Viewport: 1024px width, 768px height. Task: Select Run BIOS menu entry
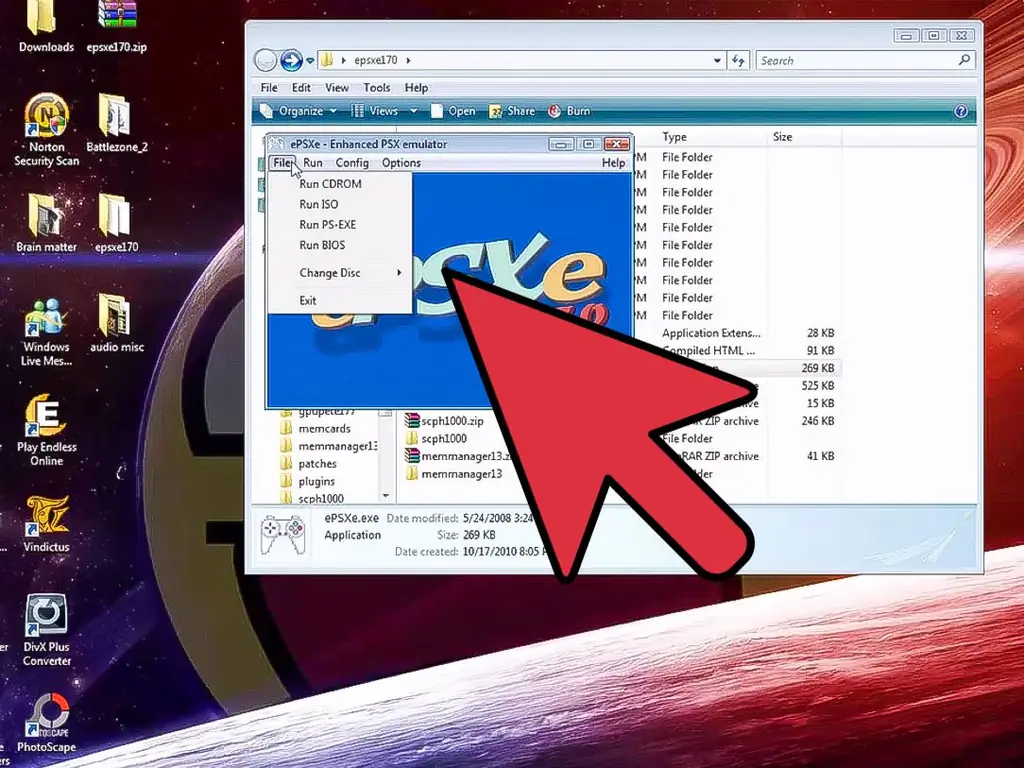coord(340,246)
